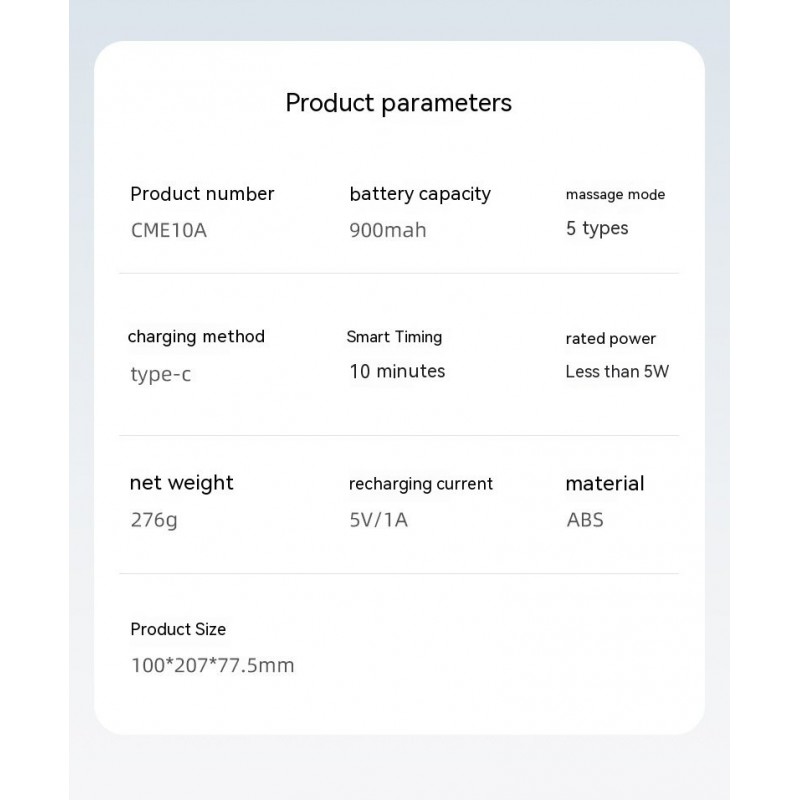The image size is (800, 800).
Task: Click the 276g weight value
Action: pos(154,520)
